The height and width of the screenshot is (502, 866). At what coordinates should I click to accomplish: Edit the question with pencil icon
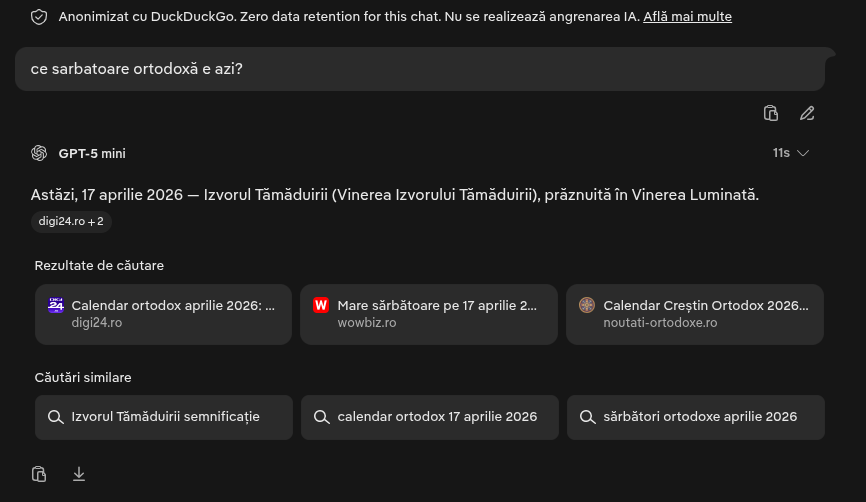807,113
